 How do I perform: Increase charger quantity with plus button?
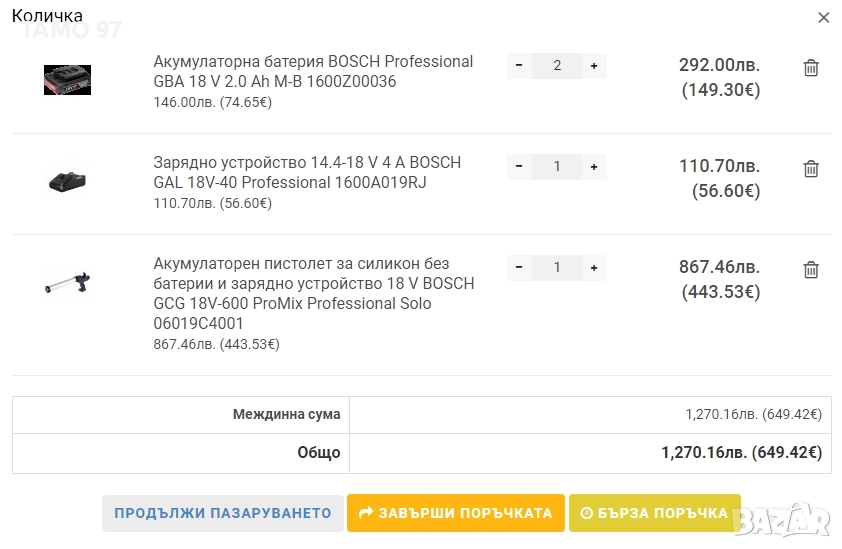point(594,167)
